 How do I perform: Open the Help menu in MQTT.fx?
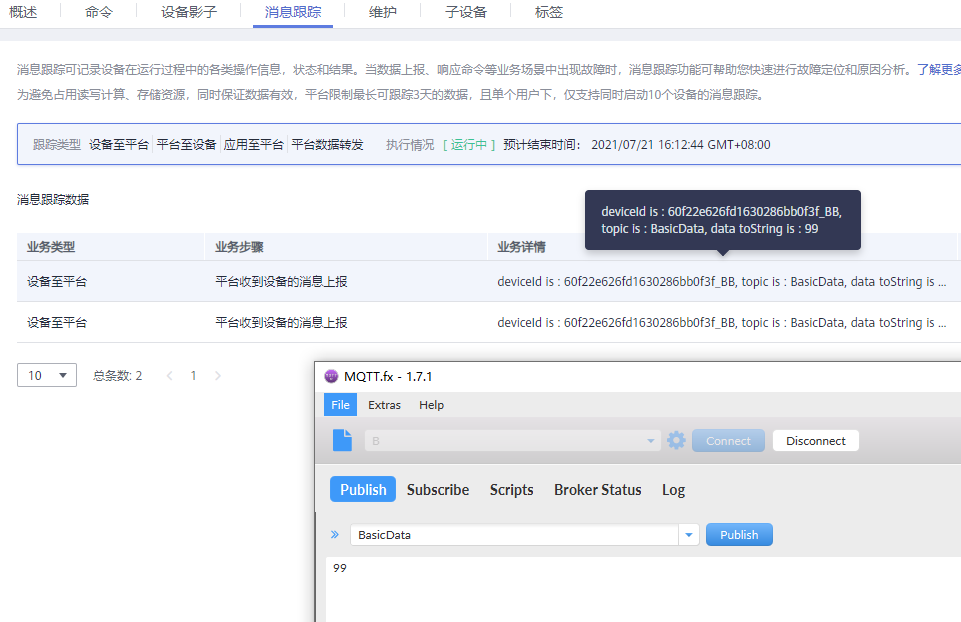pyautogui.click(x=431, y=405)
